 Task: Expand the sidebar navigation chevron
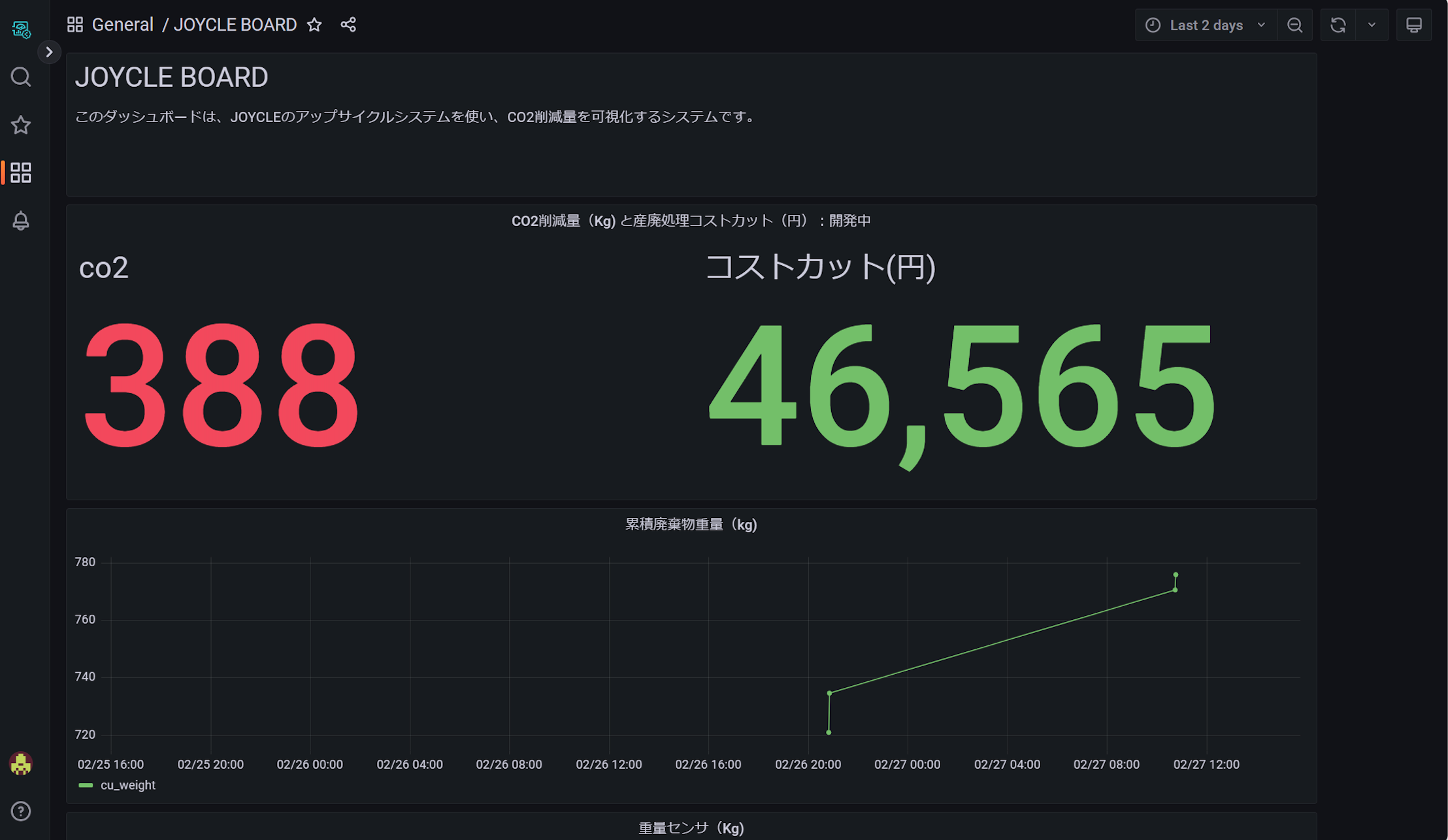pos(49,52)
